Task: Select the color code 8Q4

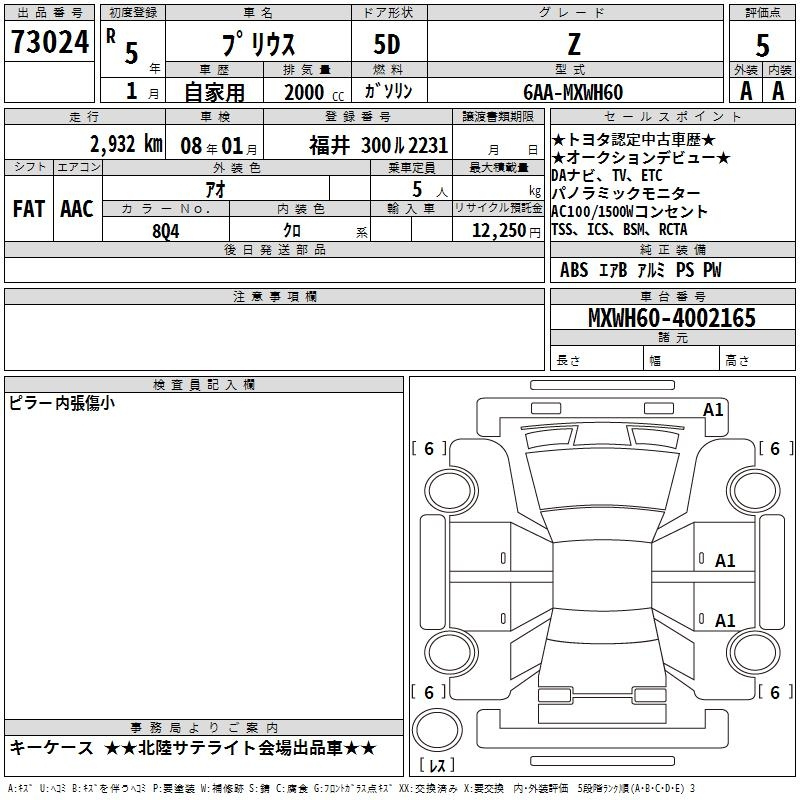Action: pyautogui.click(x=166, y=229)
